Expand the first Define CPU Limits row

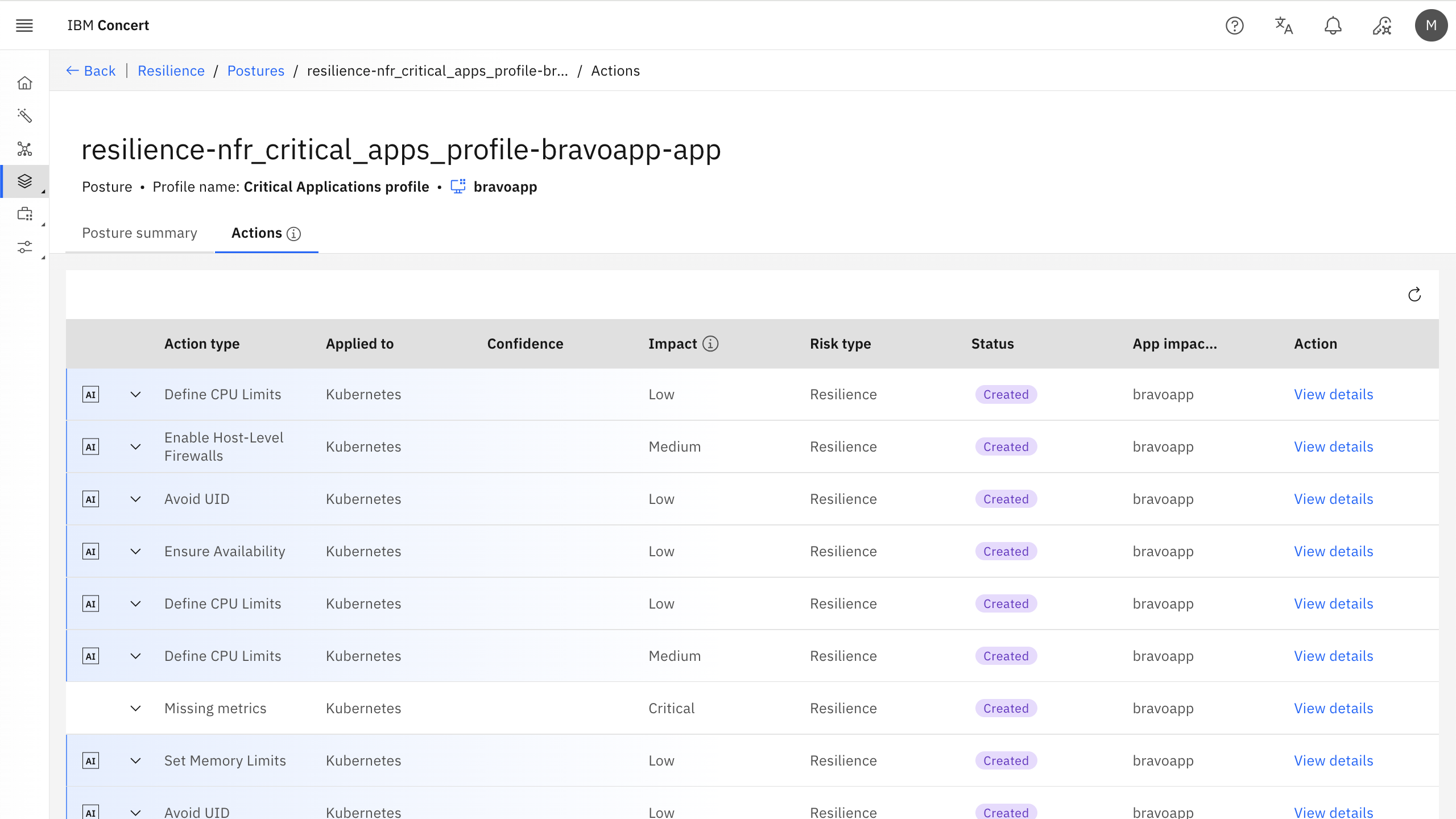pyautogui.click(x=135, y=395)
